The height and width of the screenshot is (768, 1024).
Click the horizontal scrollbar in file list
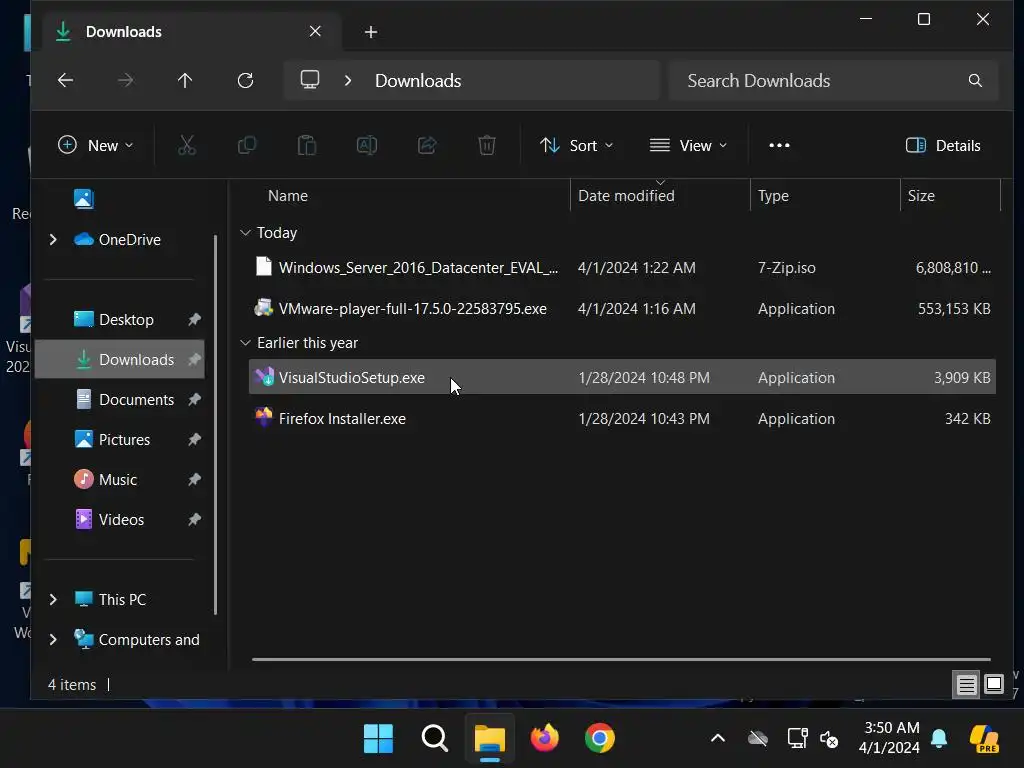click(621, 659)
